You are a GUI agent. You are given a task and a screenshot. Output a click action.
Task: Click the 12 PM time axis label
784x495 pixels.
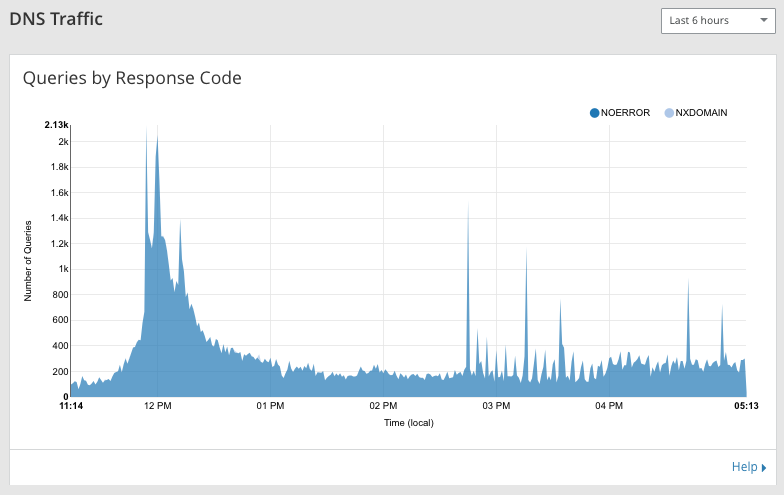click(x=158, y=406)
